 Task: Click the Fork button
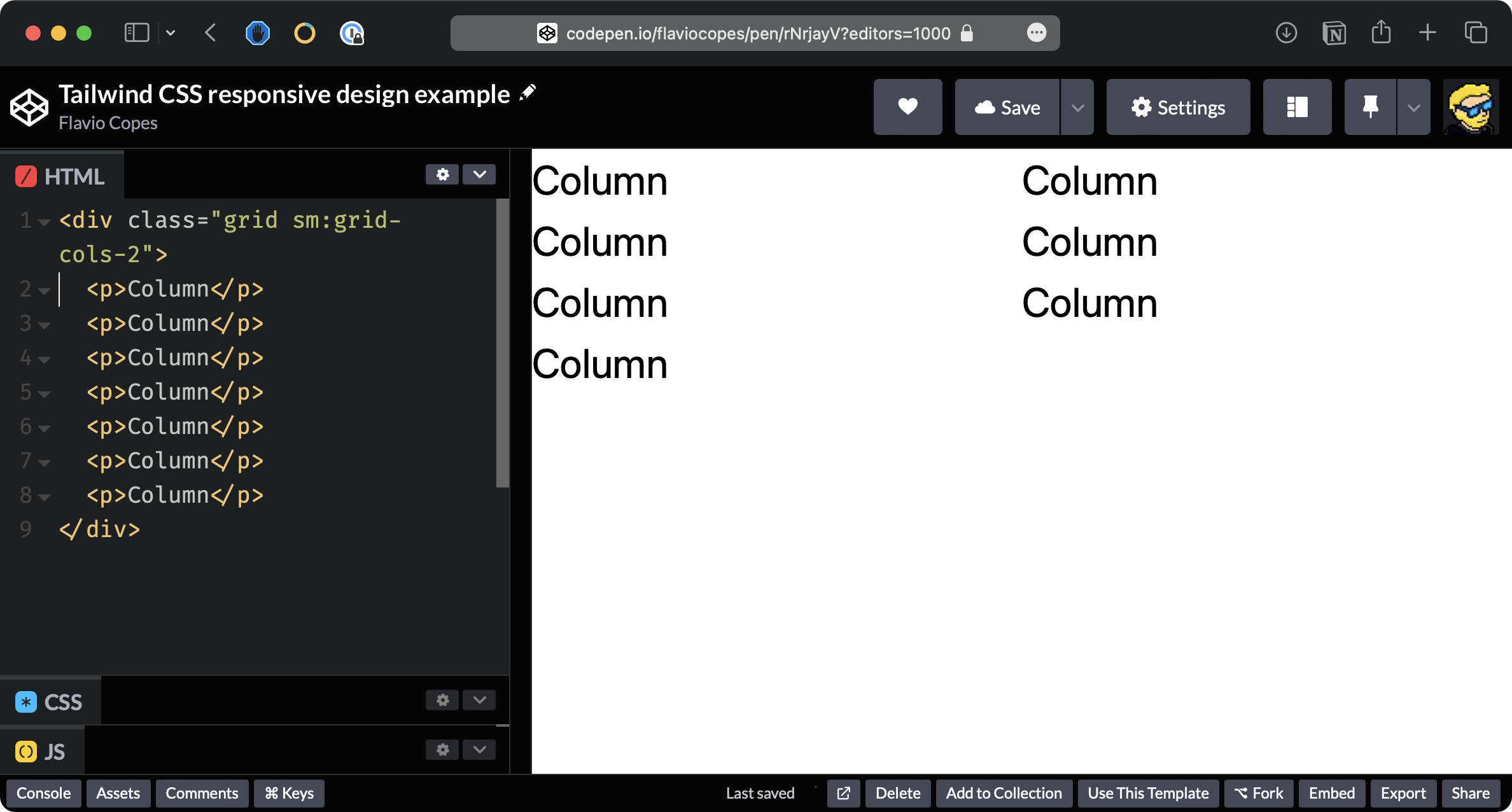pyautogui.click(x=1258, y=793)
